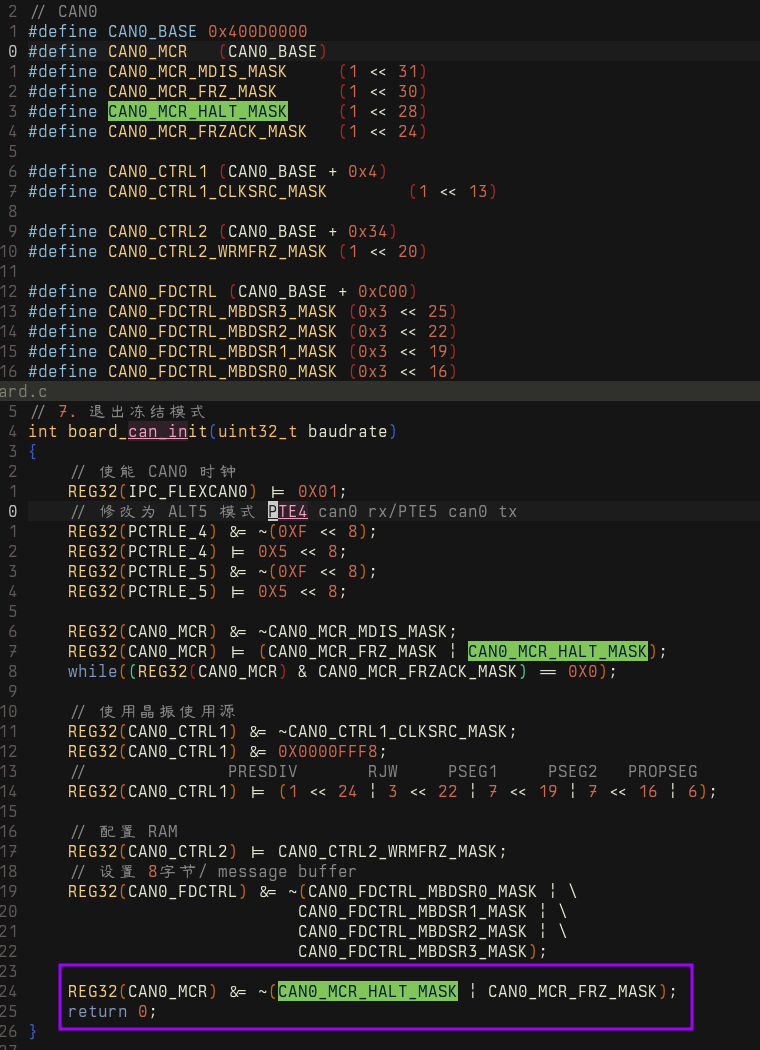The image size is (760, 1050).
Task: Click the highlighted CAN0_MCR_HALT_MASK in its #define line
Action: tap(197, 111)
